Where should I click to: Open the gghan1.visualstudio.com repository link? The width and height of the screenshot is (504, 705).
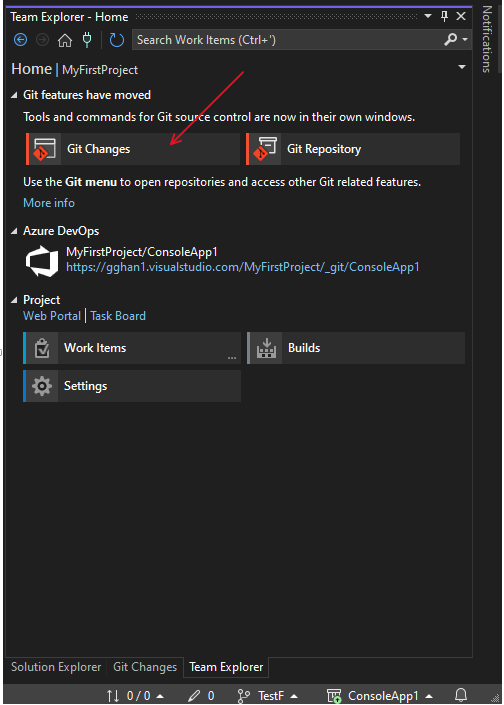243,267
